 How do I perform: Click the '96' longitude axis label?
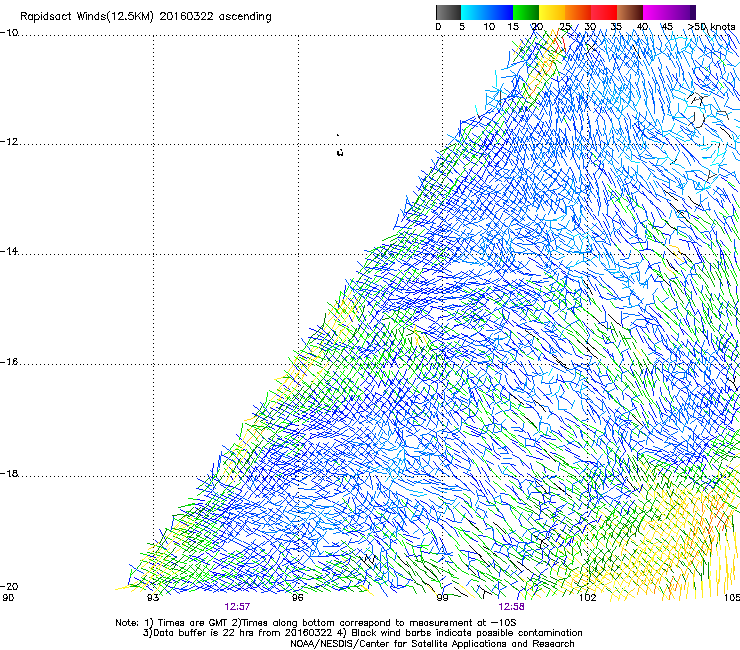(297, 598)
